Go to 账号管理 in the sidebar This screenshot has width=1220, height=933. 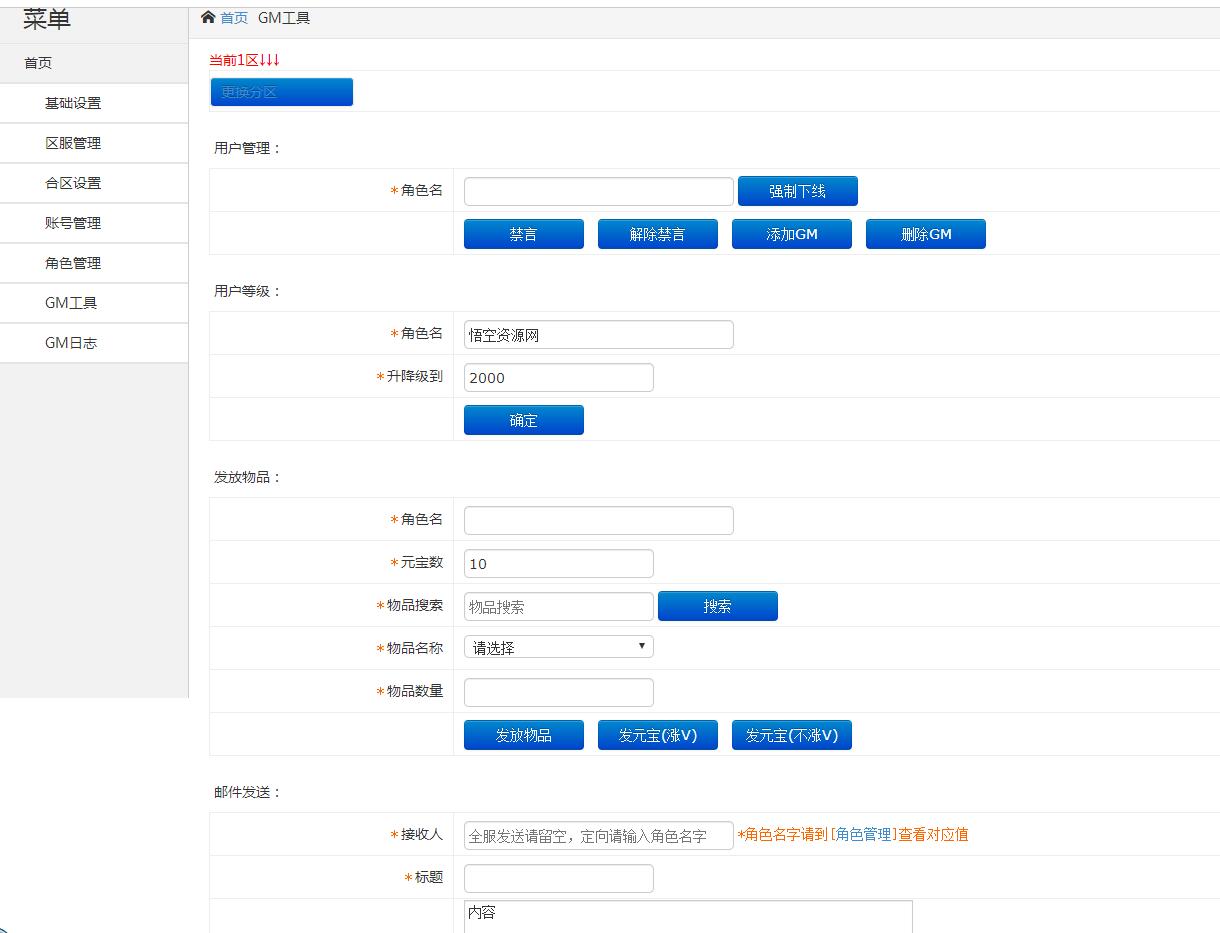coord(73,223)
